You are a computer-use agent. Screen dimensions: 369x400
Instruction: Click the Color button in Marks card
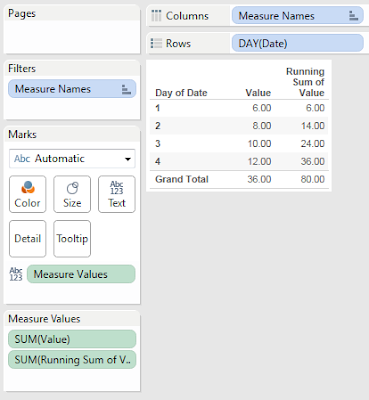point(27,194)
